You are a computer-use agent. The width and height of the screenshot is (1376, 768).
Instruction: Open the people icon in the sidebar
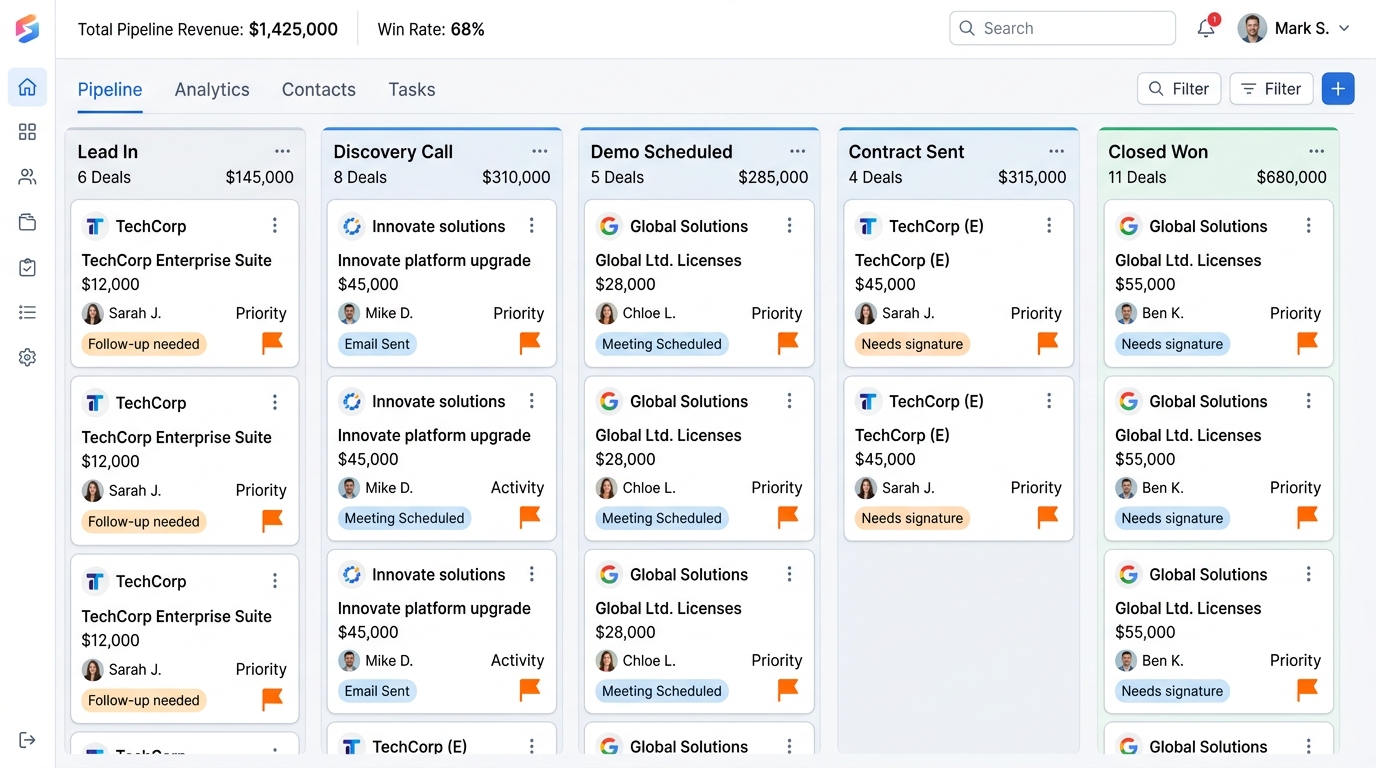[27, 177]
